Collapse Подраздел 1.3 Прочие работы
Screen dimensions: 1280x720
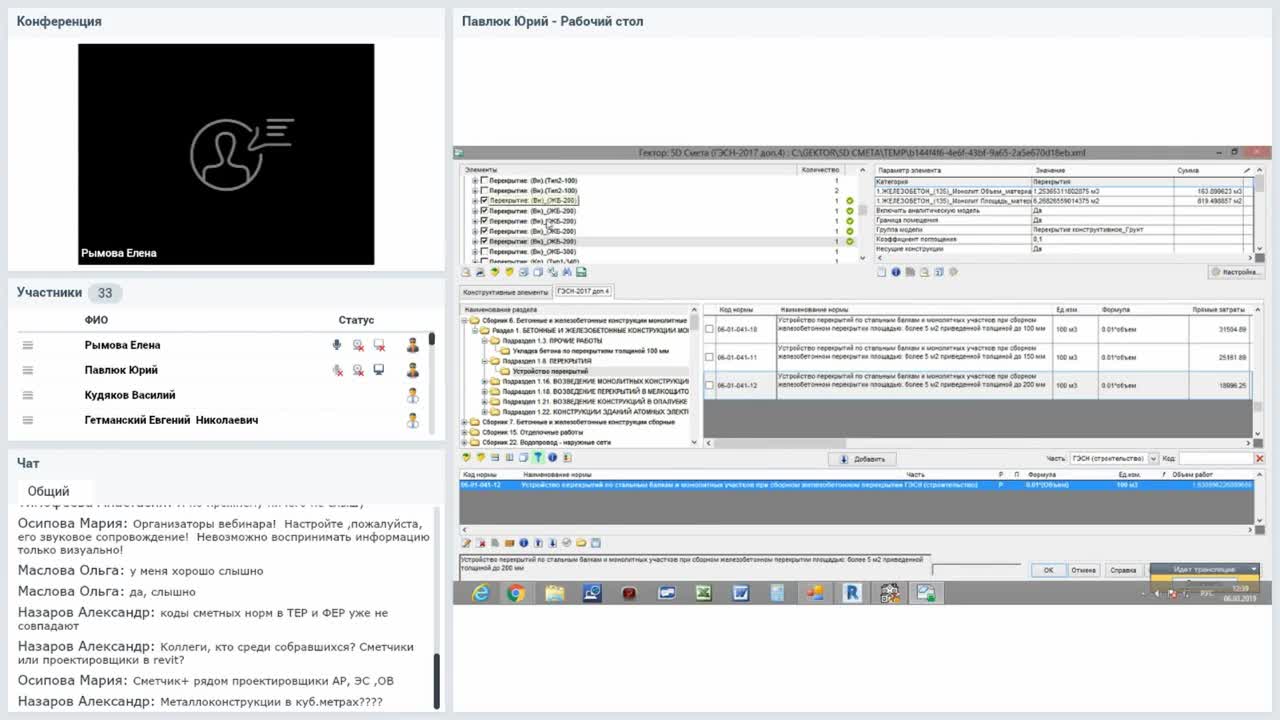click(x=485, y=340)
